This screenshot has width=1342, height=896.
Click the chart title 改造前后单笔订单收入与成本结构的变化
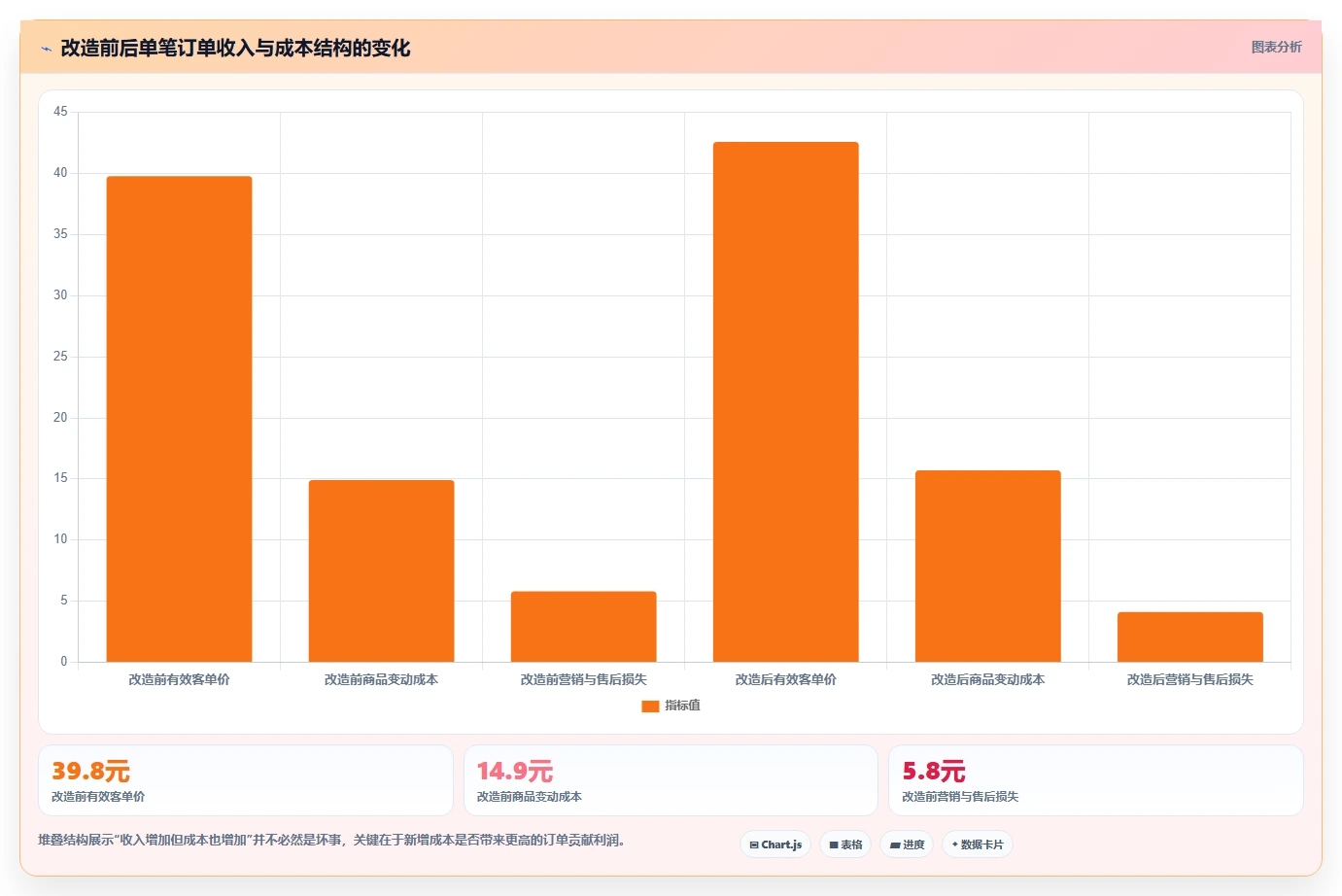point(235,48)
